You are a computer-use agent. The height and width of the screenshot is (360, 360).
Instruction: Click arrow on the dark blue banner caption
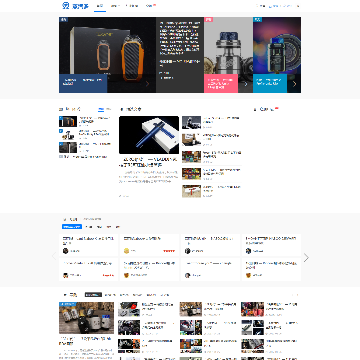(x=147, y=84)
